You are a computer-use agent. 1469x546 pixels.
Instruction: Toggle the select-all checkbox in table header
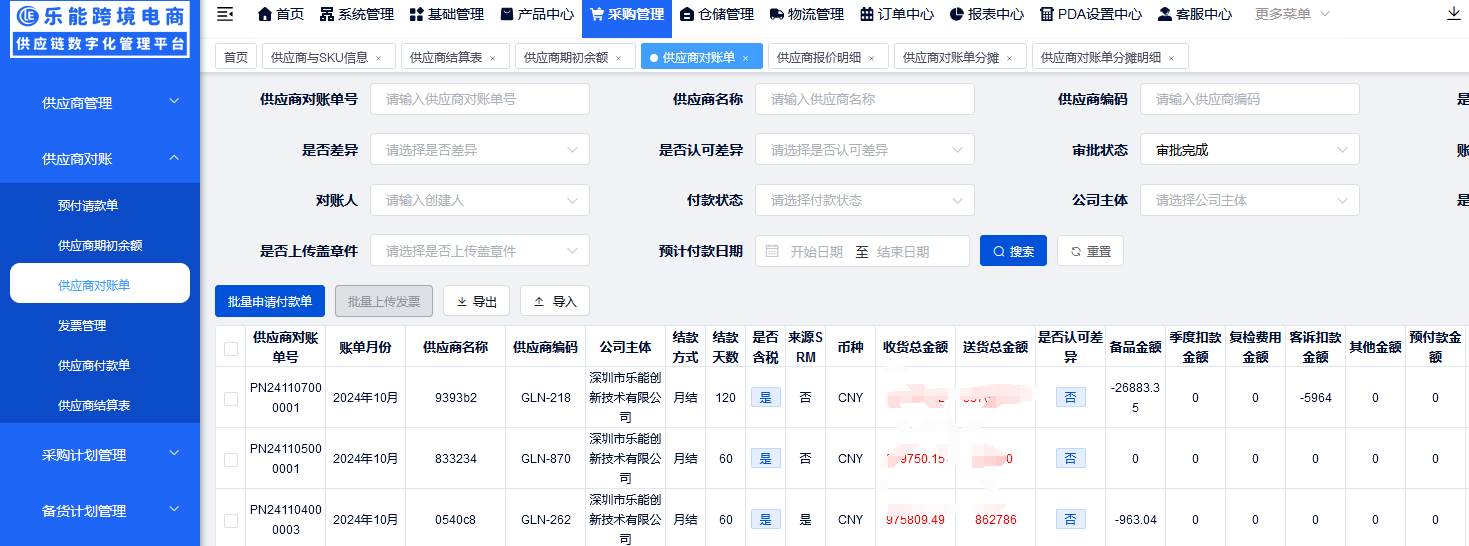(x=231, y=348)
